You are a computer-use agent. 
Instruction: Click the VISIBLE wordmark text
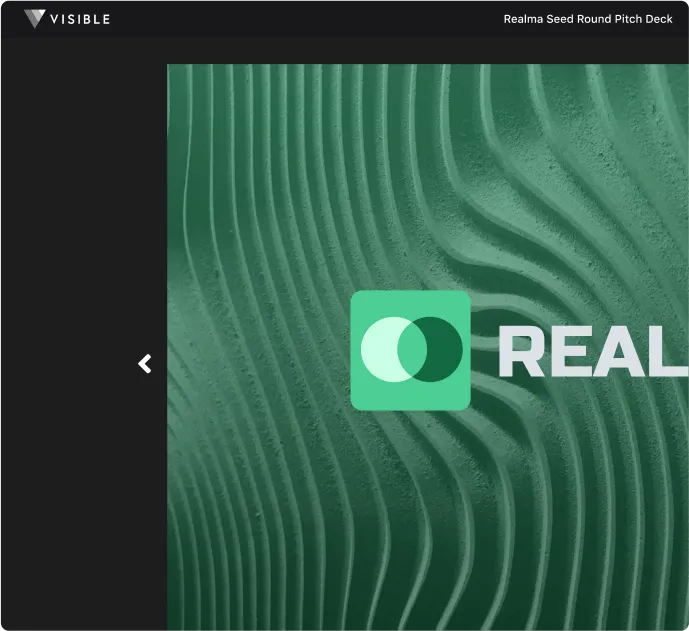[80, 19]
